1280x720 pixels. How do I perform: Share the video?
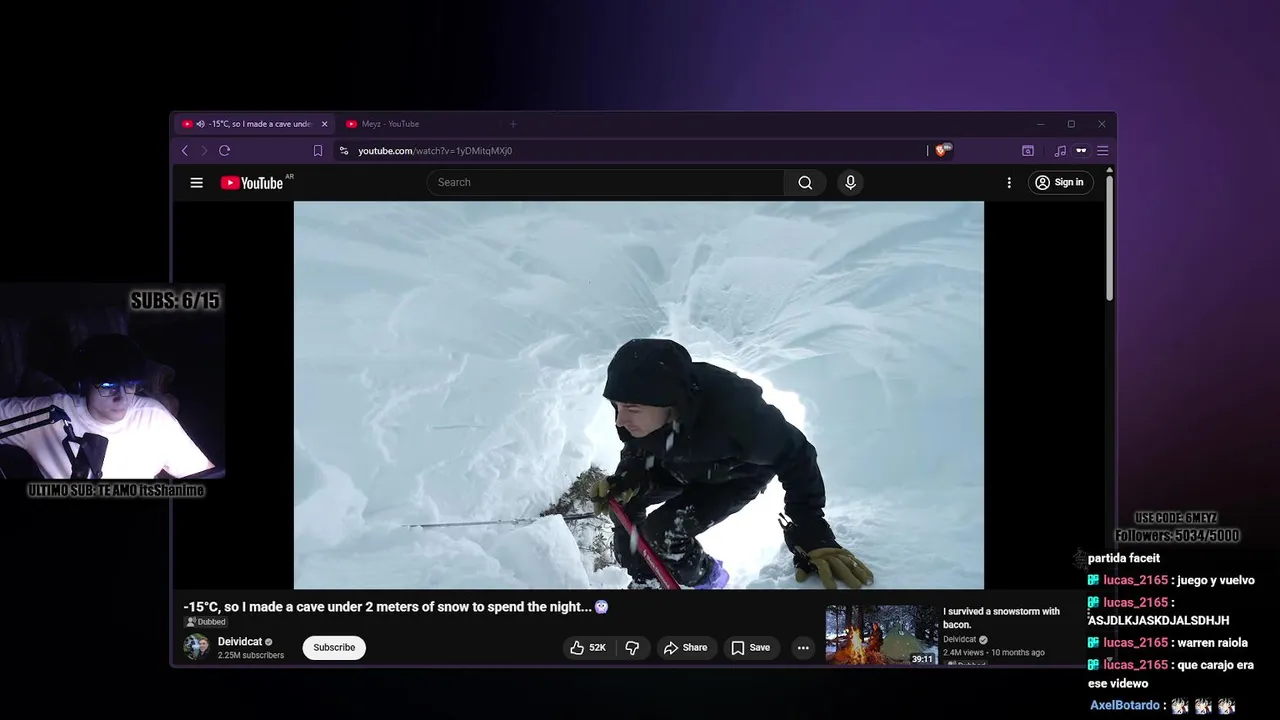click(686, 648)
